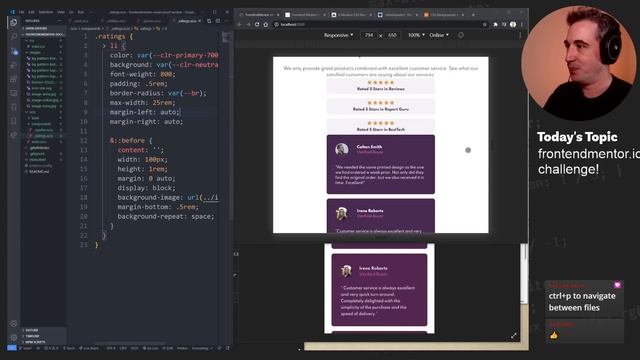Click the VS Code logo icon in title bar
The height and width of the screenshot is (360, 640).
(12, 12)
